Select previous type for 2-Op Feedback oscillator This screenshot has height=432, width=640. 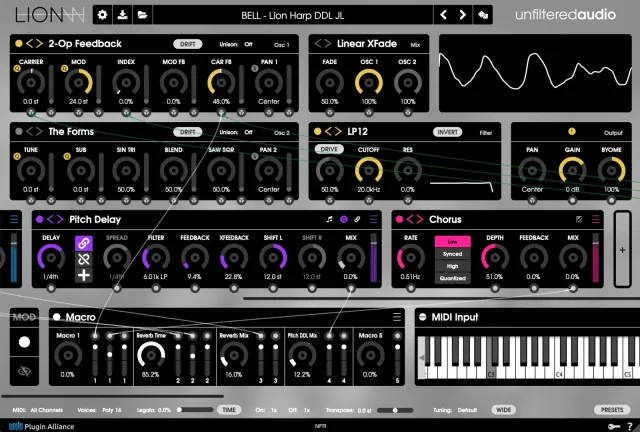30,44
